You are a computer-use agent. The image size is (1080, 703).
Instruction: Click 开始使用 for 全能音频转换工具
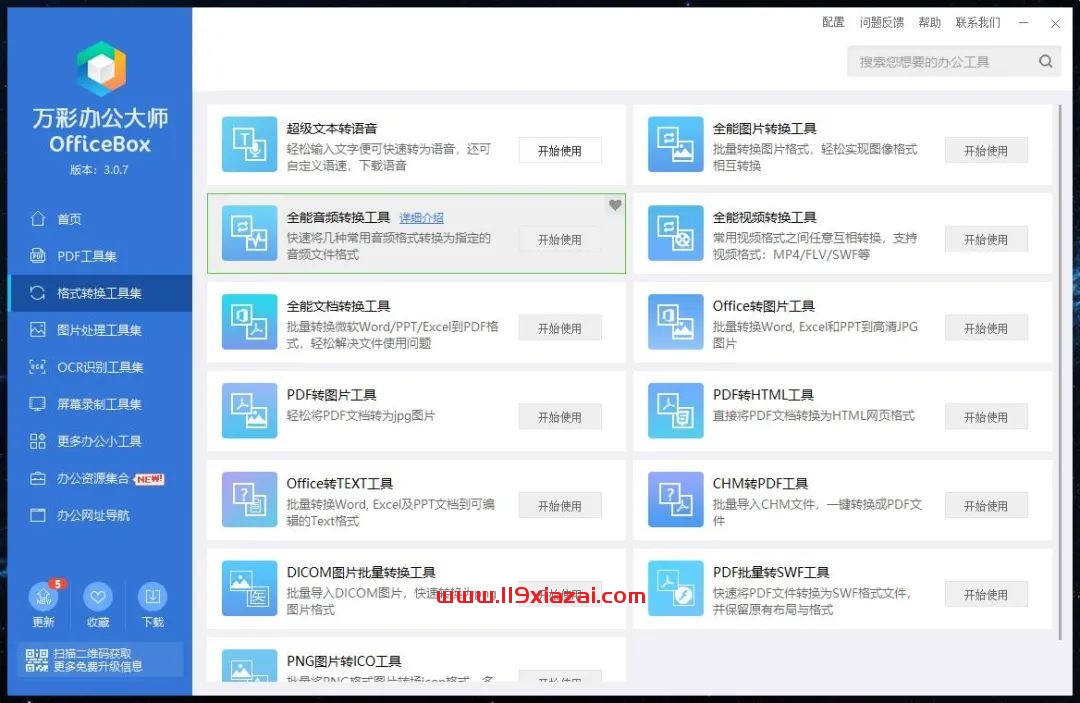[x=560, y=240]
